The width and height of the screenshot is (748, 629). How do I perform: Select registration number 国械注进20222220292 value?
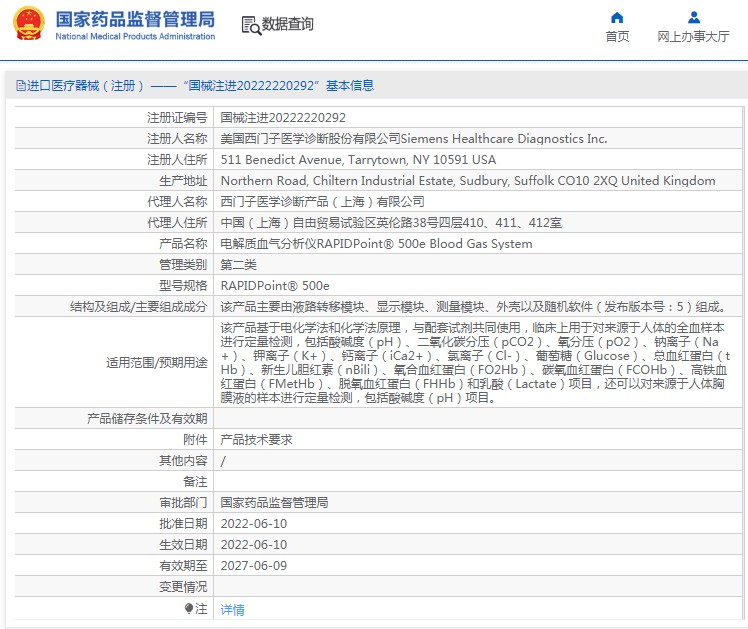point(283,117)
